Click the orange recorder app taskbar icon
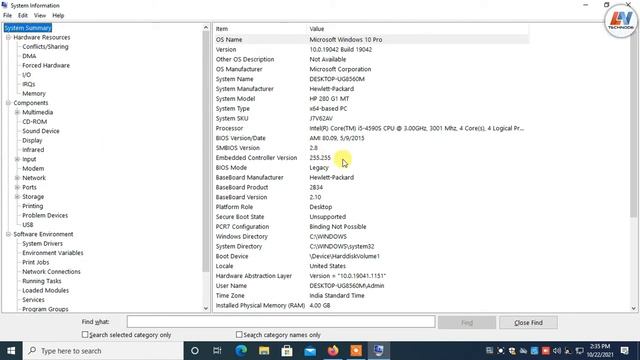640x360 pixels. [356, 351]
